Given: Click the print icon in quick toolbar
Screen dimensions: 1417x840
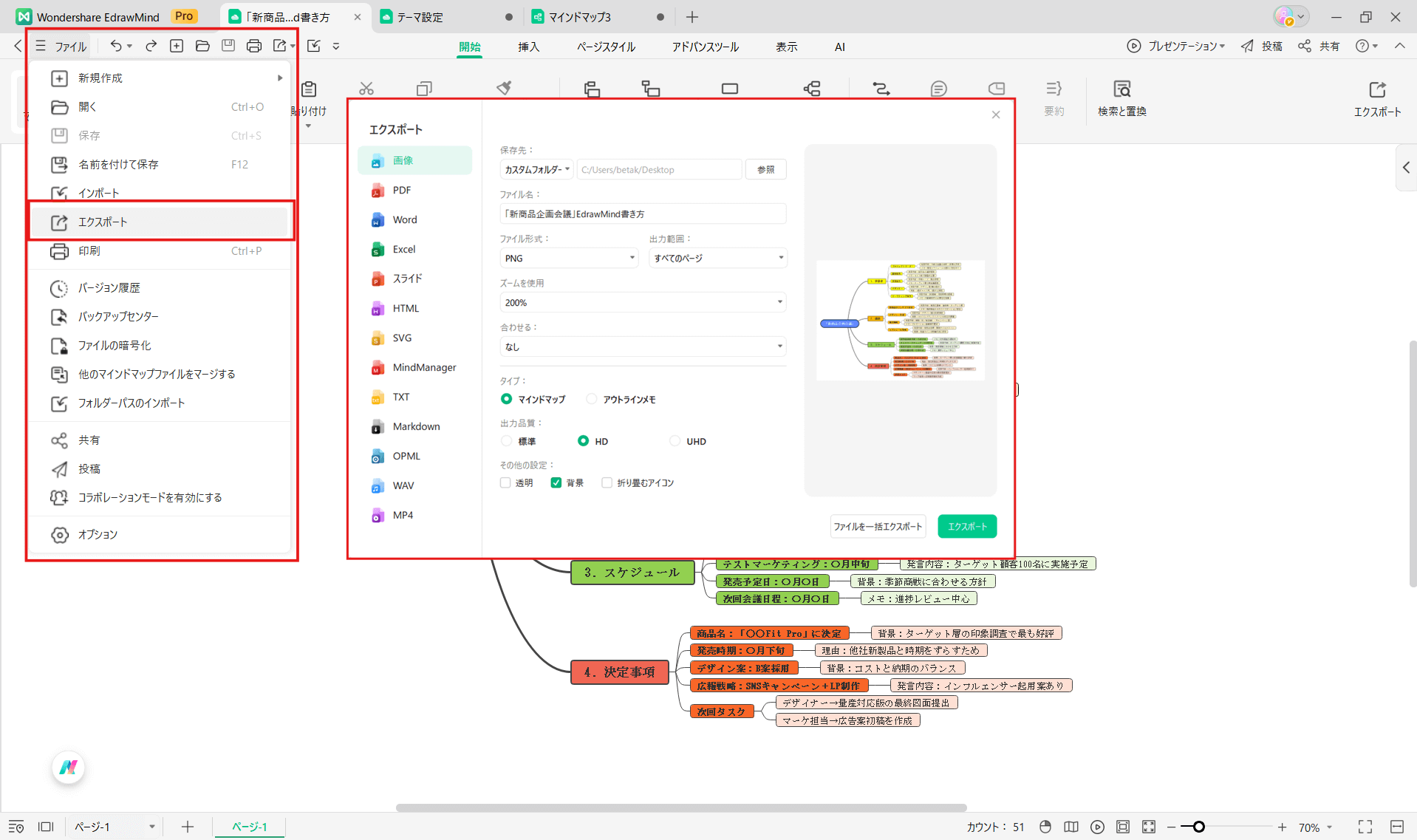Looking at the screenshot, I should click(253, 46).
